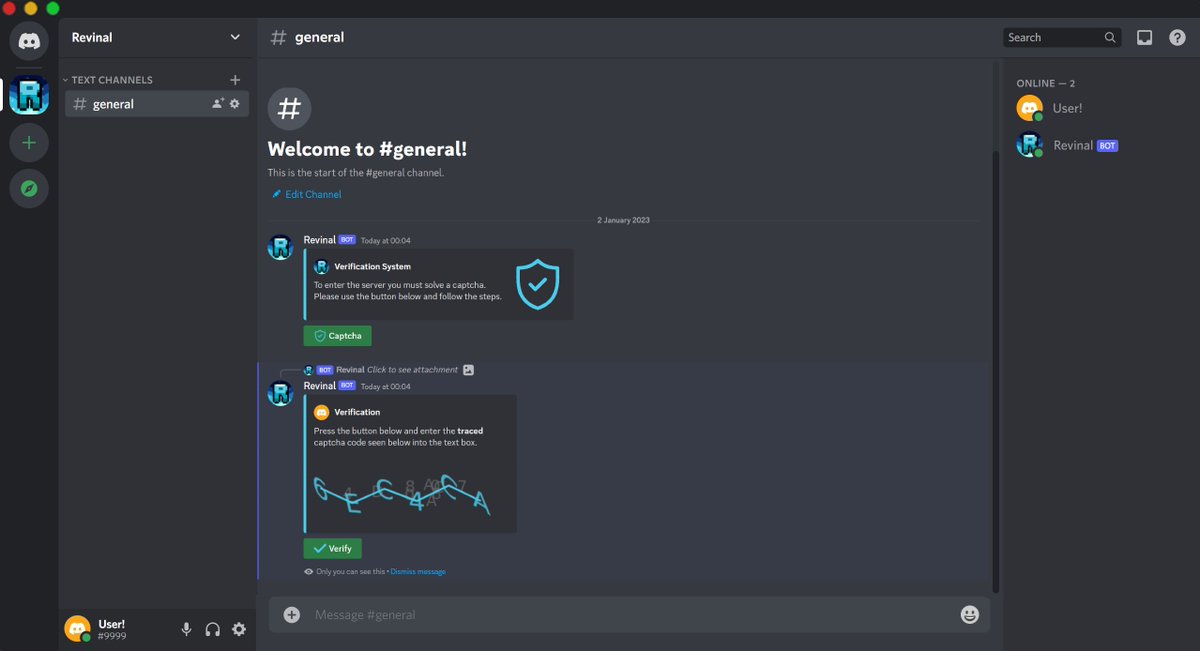
Task: Click Dismiss message link
Action: pyautogui.click(x=418, y=572)
